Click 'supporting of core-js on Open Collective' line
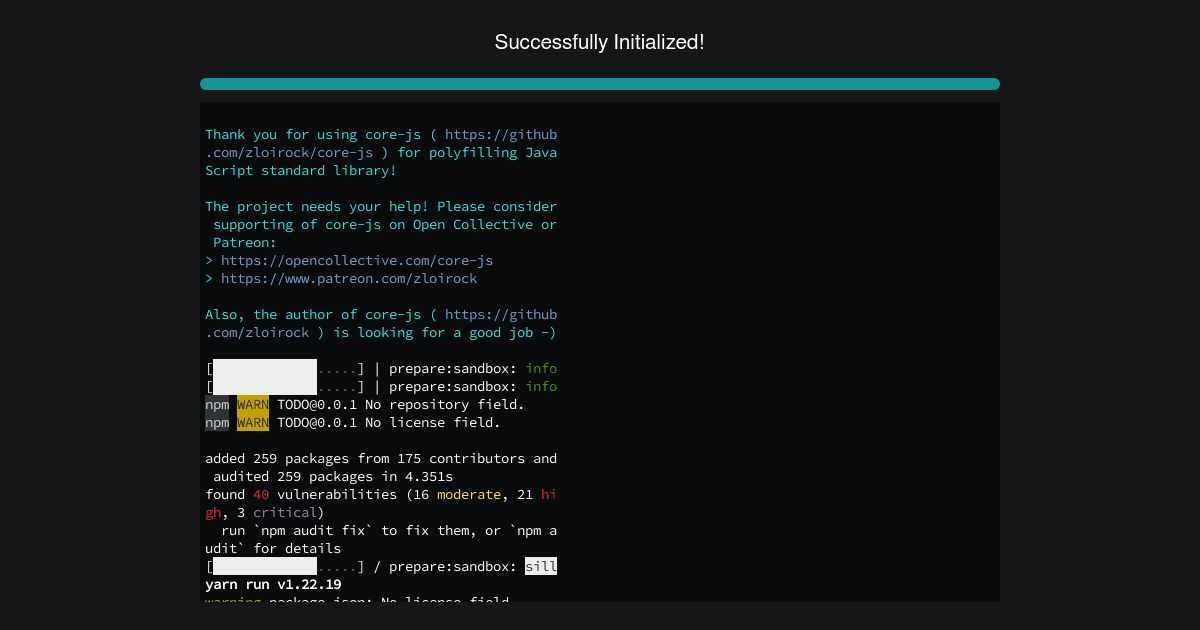 (x=385, y=225)
